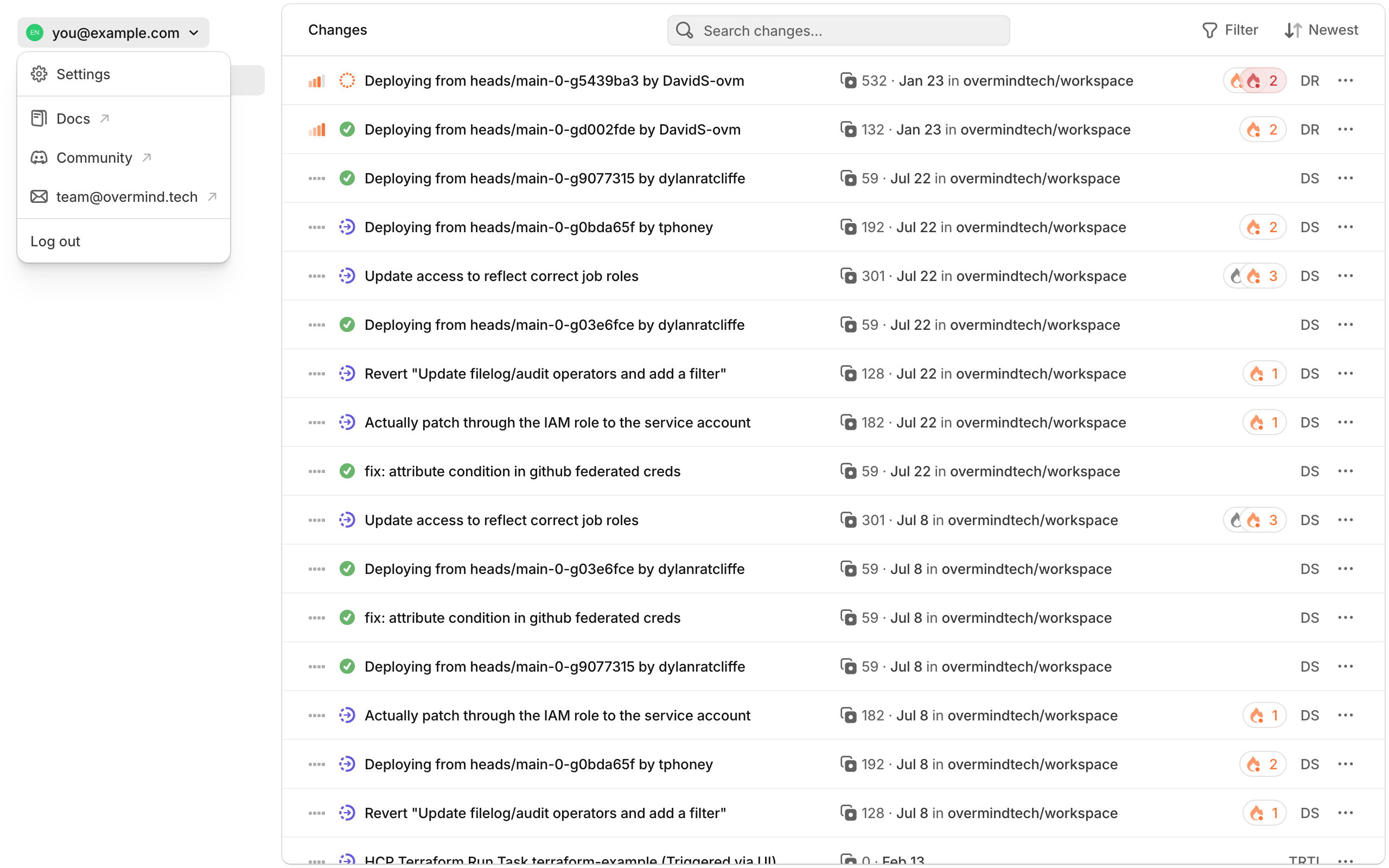Click the orange progress spinner on g5439ba3 deploy
Image resolution: width=1389 pixels, height=868 pixels.
point(347,80)
